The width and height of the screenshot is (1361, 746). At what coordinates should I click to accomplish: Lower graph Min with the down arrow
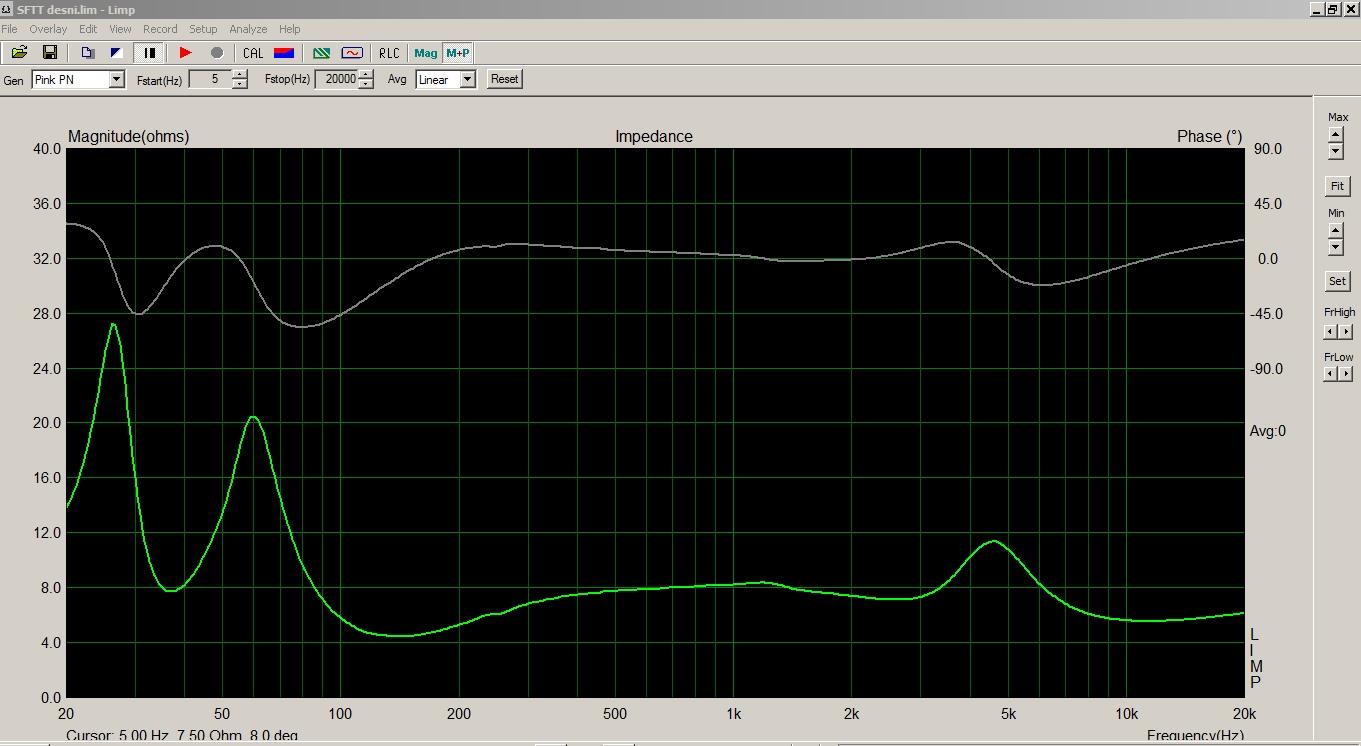(1335, 247)
